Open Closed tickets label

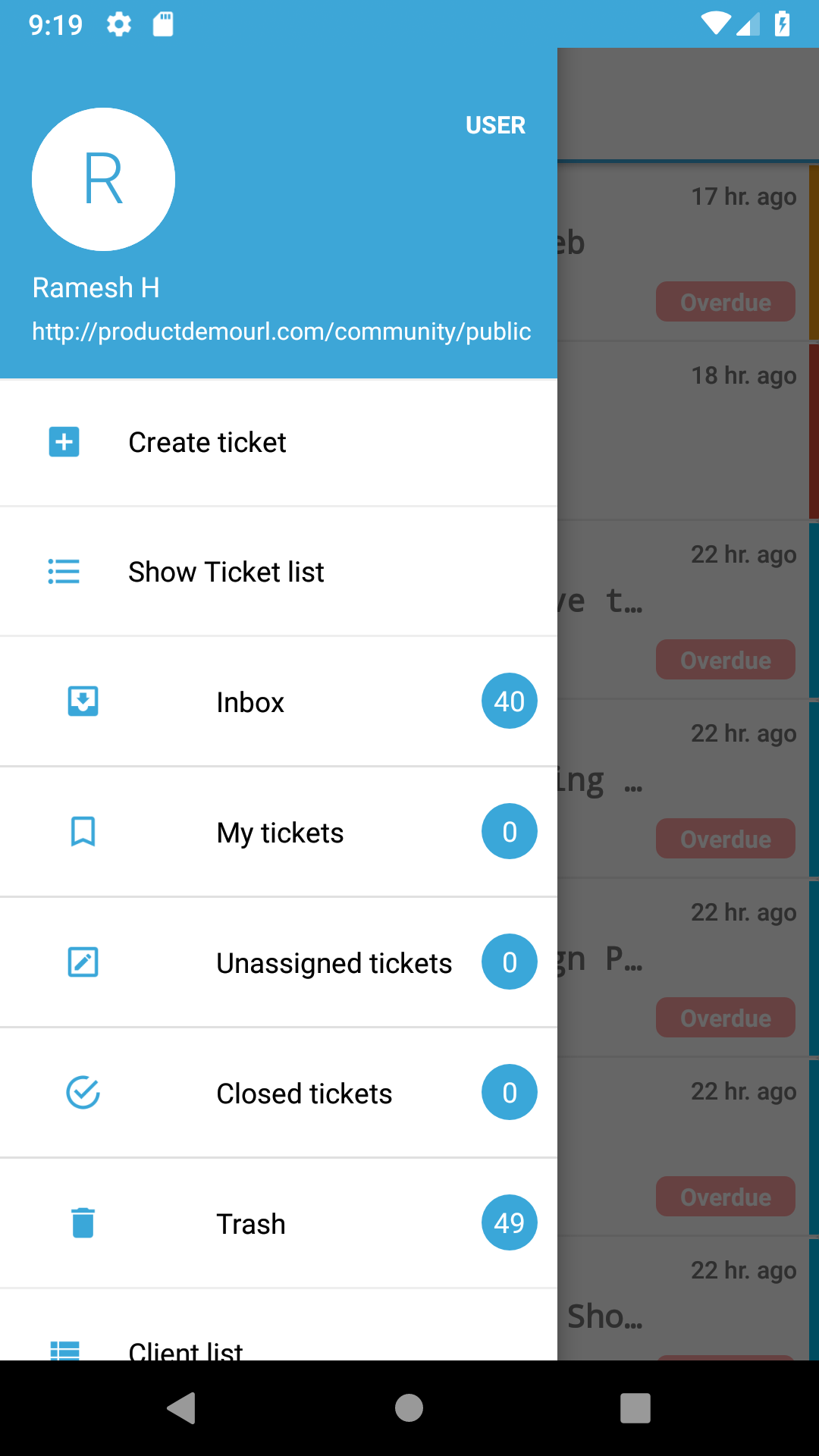(x=304, y=1094)
